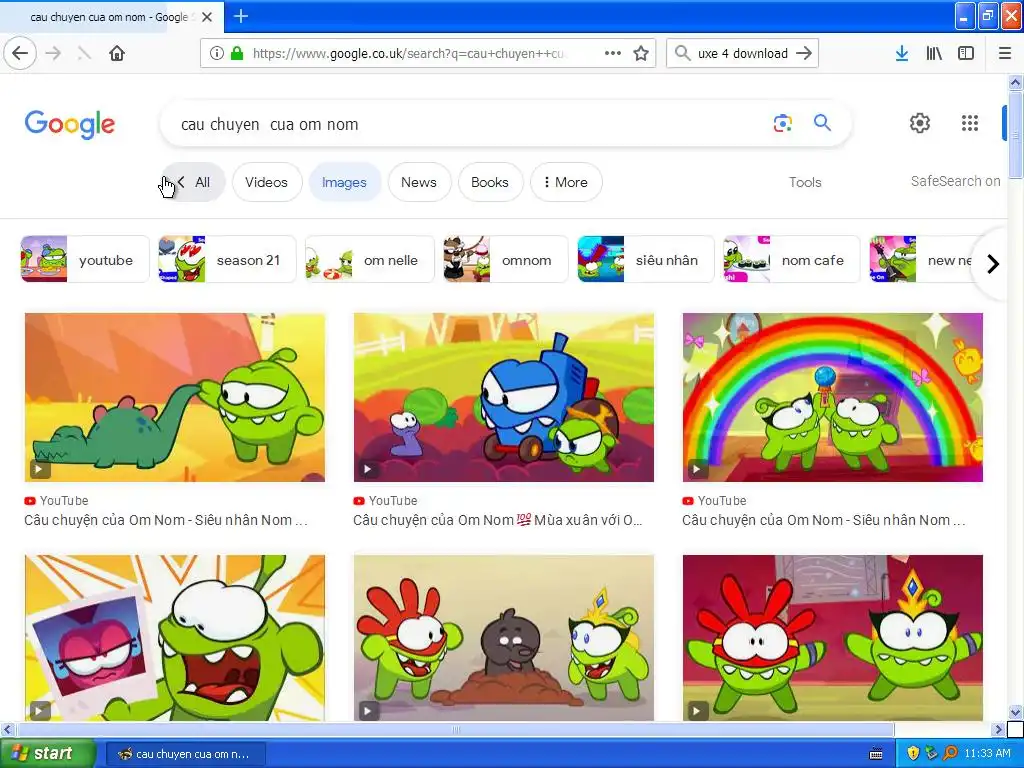
Task: Bookmark this page with the star icon
Action: tap(641, 54)
